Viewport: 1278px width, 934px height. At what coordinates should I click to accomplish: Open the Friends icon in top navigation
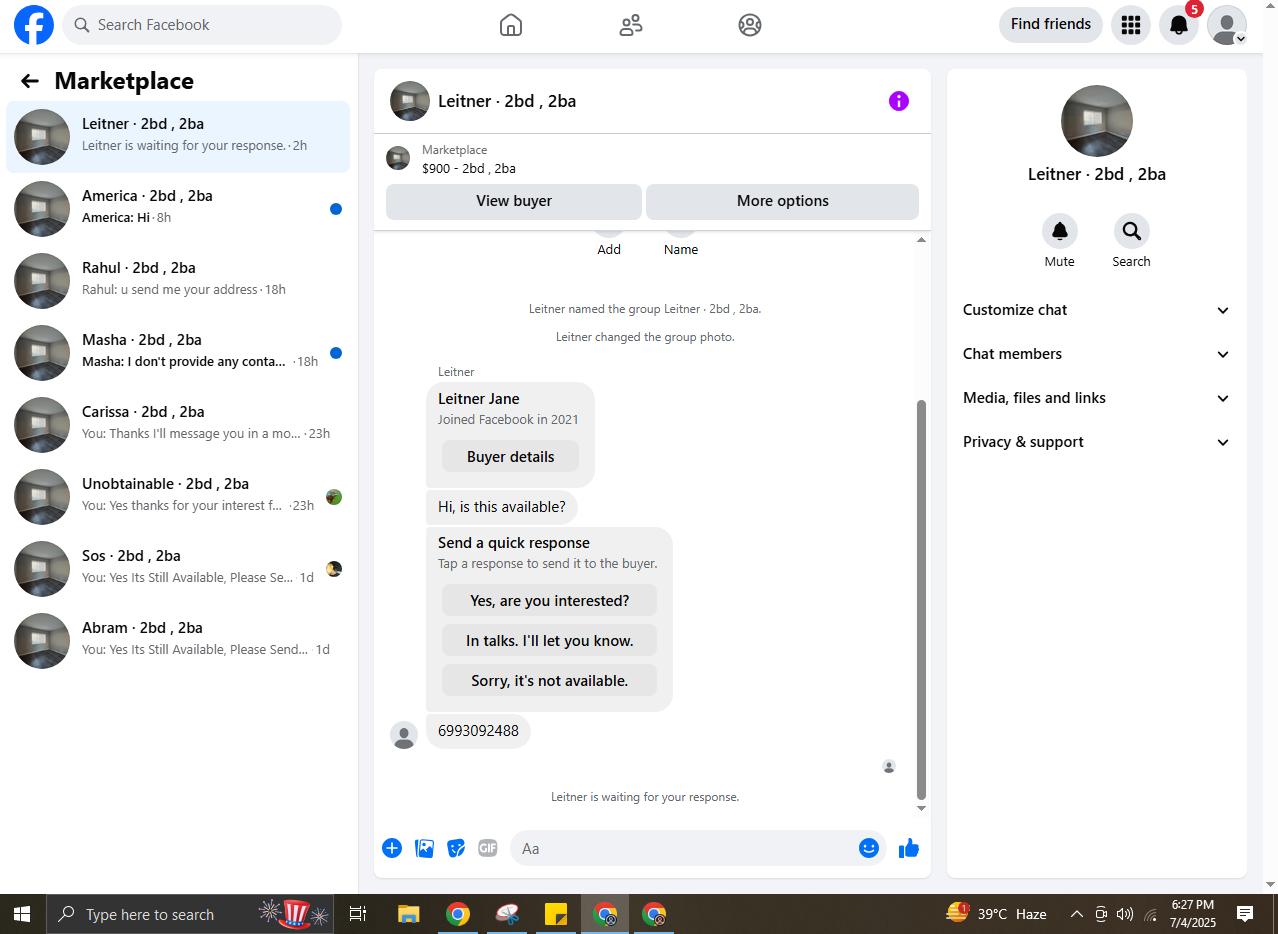click(x=631, y=25)
